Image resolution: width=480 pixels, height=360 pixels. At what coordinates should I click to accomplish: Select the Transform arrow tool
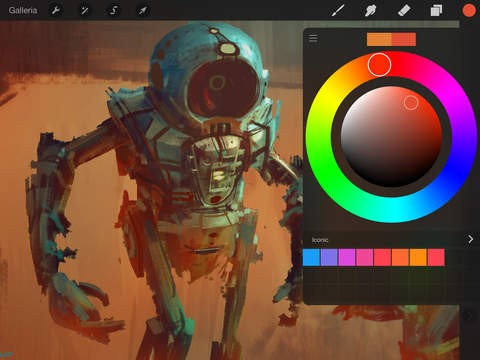[x=143, y=10]
